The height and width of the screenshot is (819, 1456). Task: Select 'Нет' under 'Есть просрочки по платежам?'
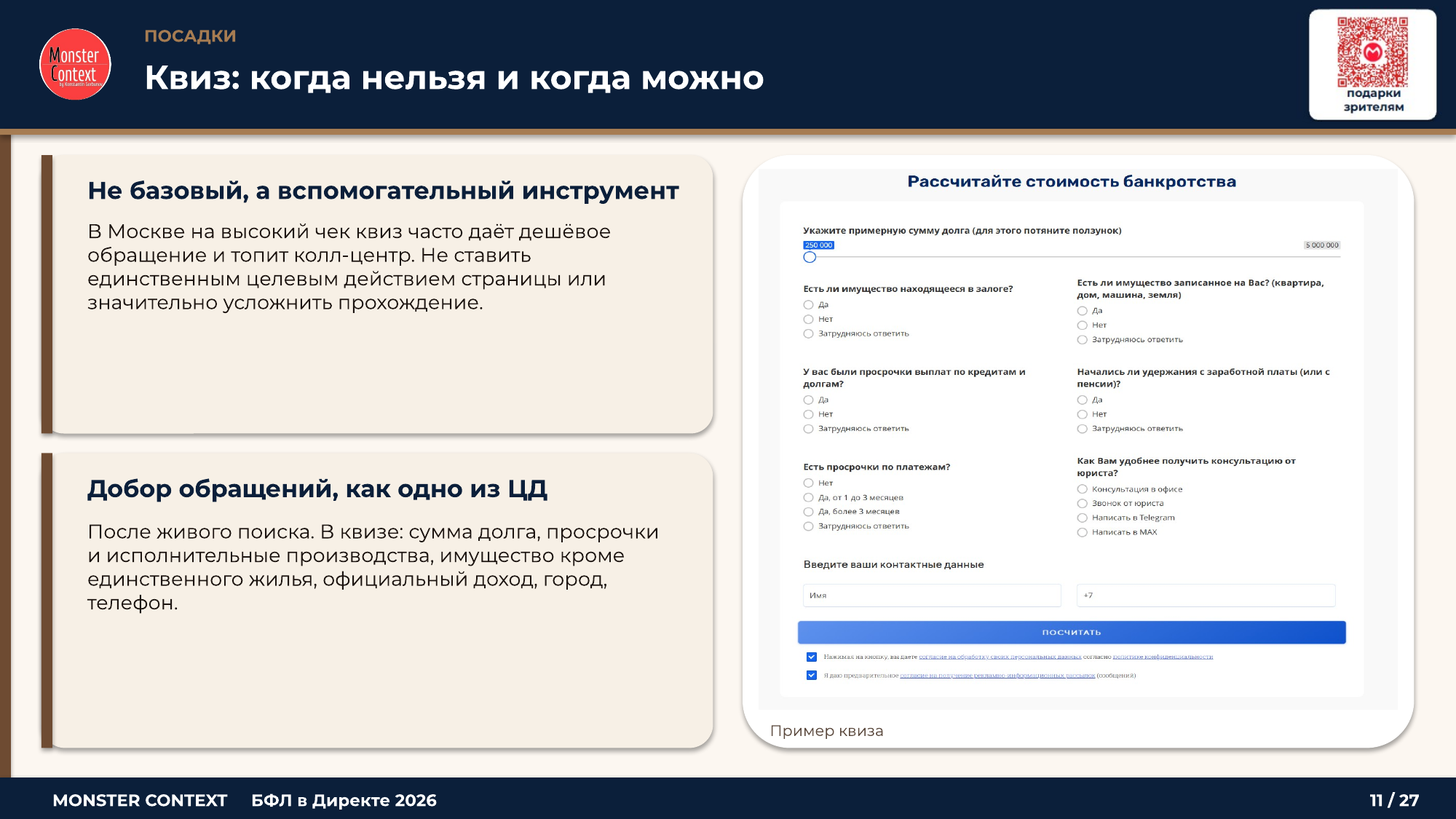pos(808,483)
